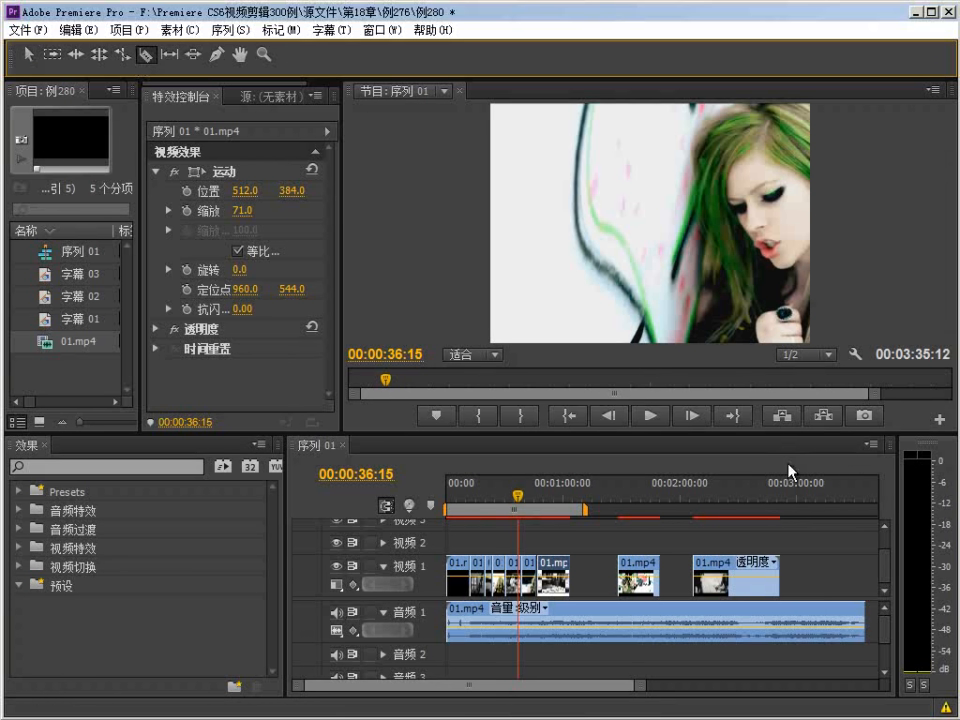
Task: Toggle Scale animation stopwatch
Action: [187, 211]
